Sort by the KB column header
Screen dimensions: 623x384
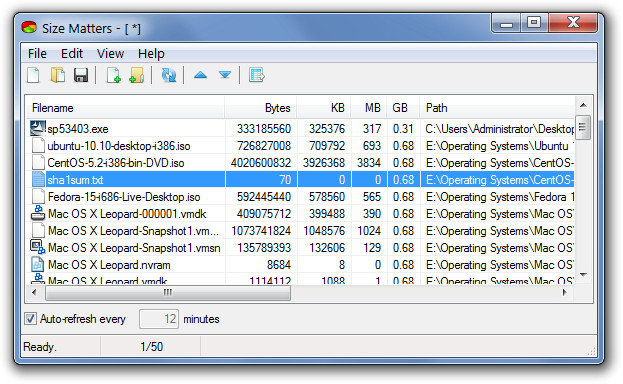323,108
